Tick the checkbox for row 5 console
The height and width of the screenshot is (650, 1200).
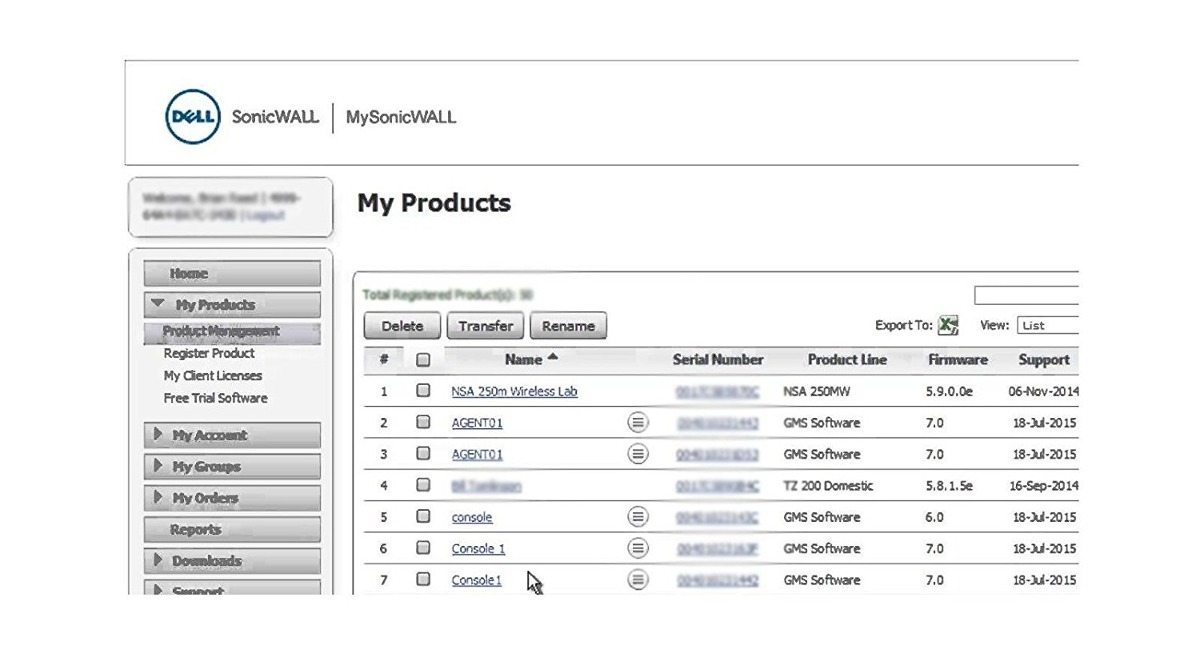coord(423,517)
